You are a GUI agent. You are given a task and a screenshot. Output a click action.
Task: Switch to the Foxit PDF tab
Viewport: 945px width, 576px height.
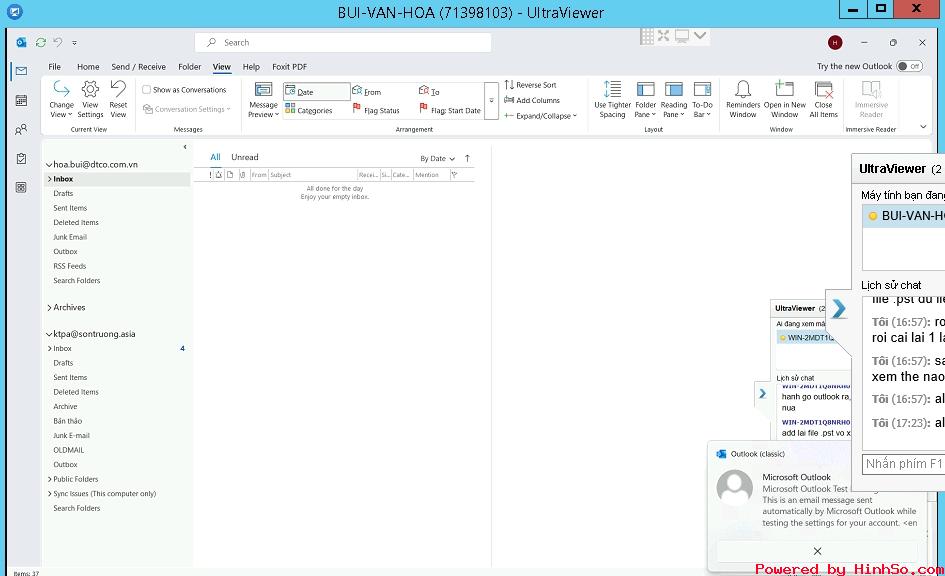coord(289,66)
